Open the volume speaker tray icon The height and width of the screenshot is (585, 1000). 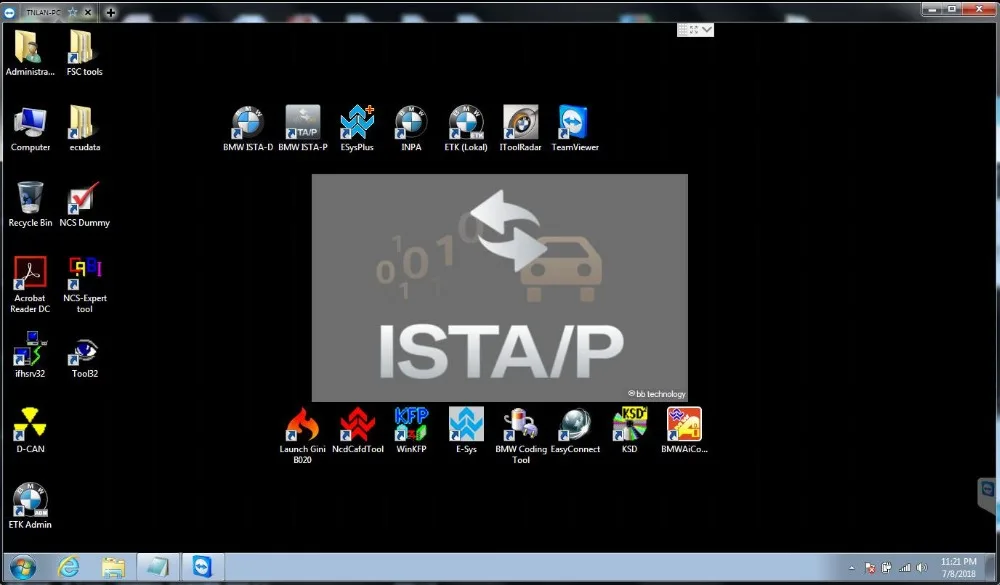(x=922, y=568)
